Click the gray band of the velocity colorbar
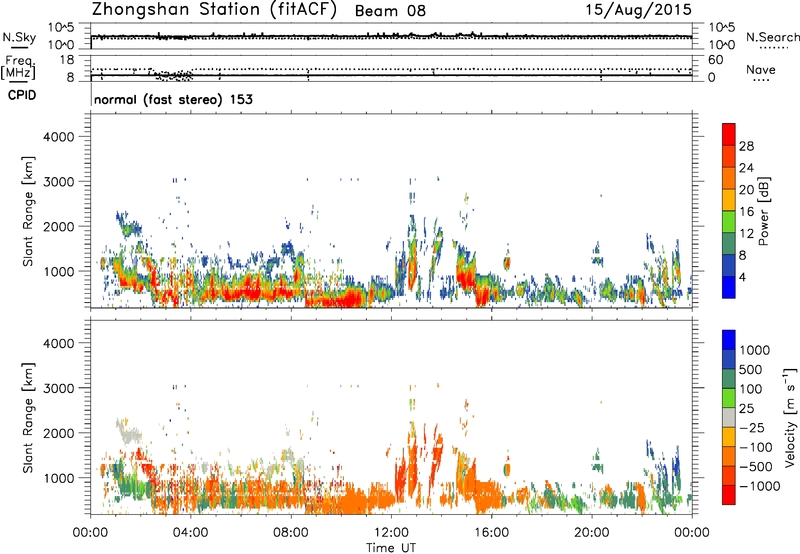This screenshot has width=800, height=554. pos(729,417)
